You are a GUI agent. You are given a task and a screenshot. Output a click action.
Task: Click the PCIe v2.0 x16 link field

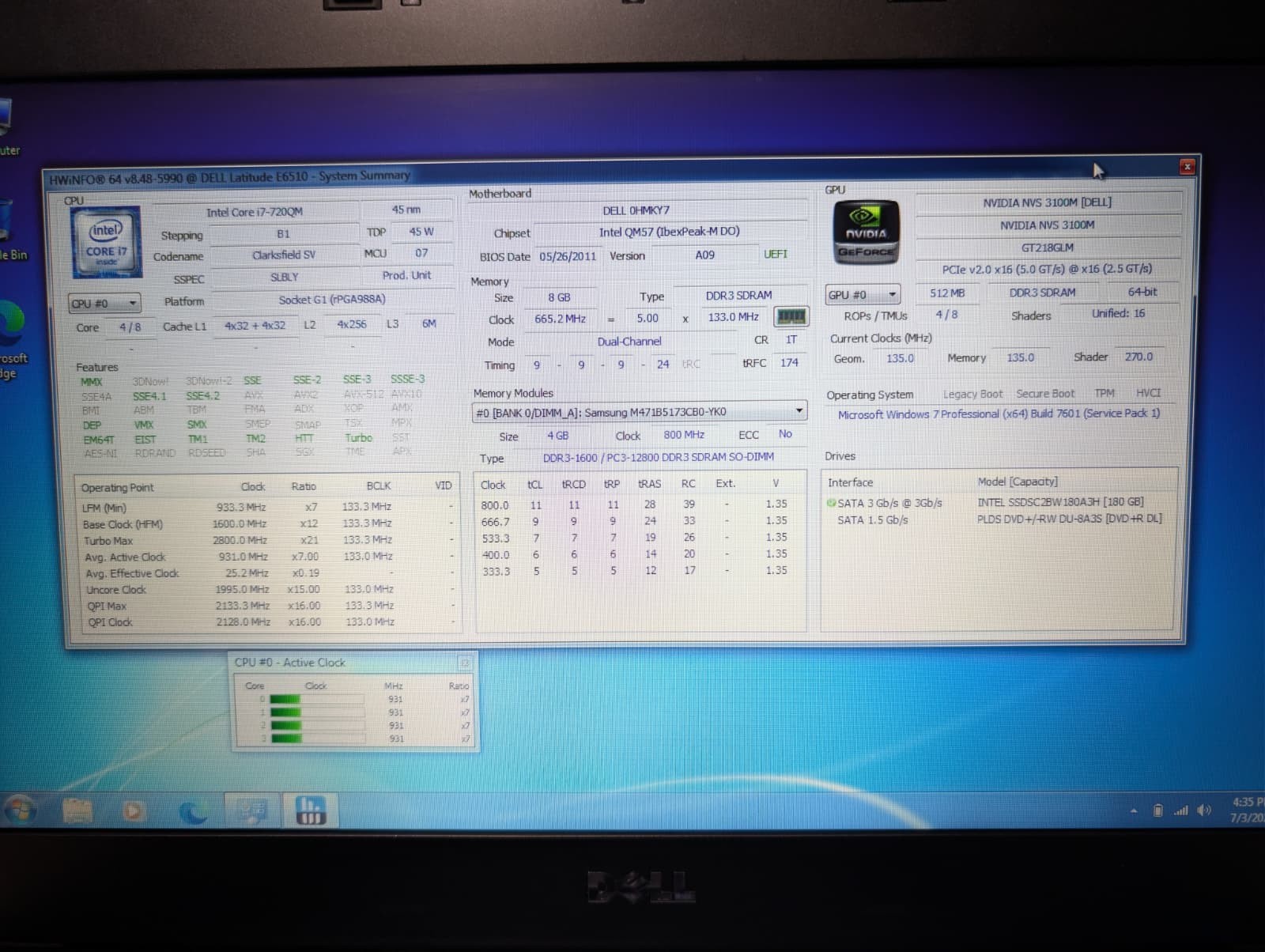point(1048,269)
